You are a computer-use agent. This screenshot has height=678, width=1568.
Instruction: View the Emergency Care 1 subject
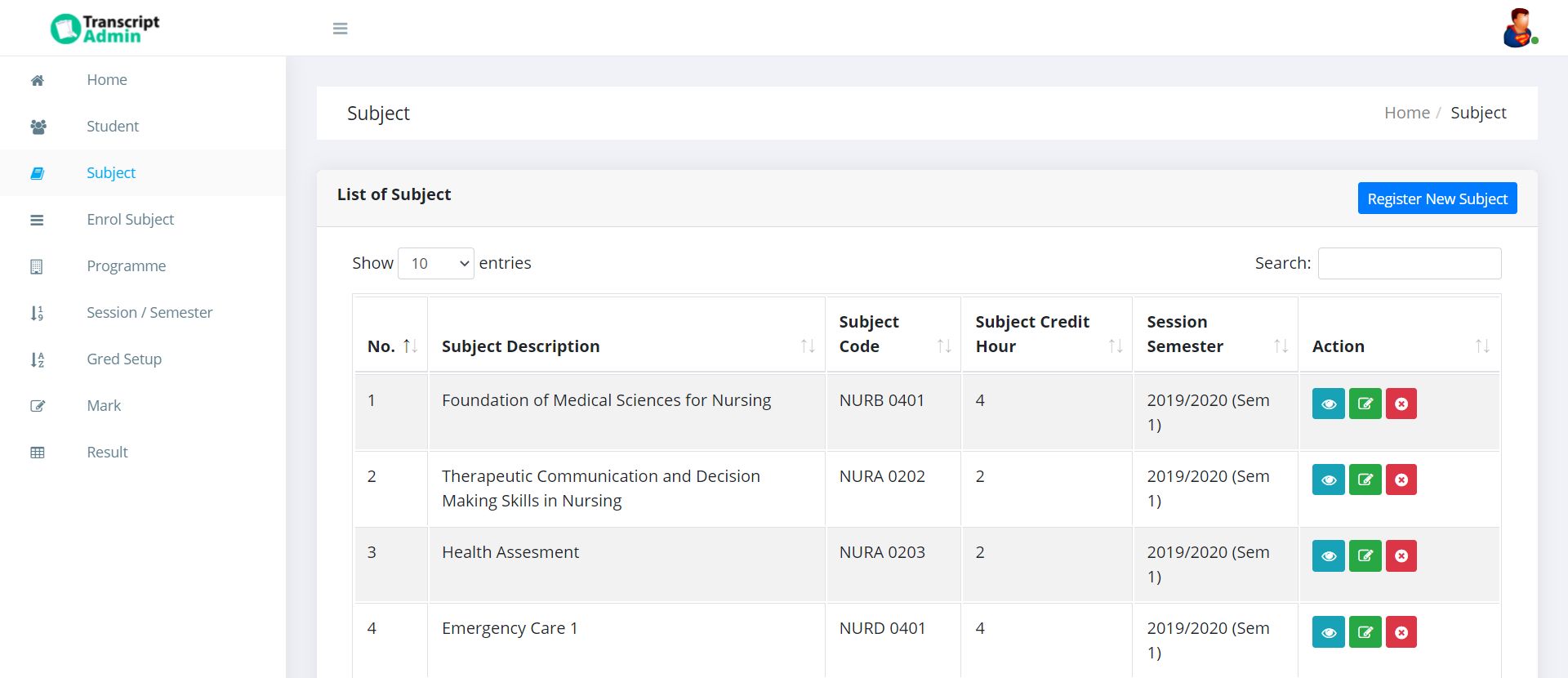point(1328,632)
